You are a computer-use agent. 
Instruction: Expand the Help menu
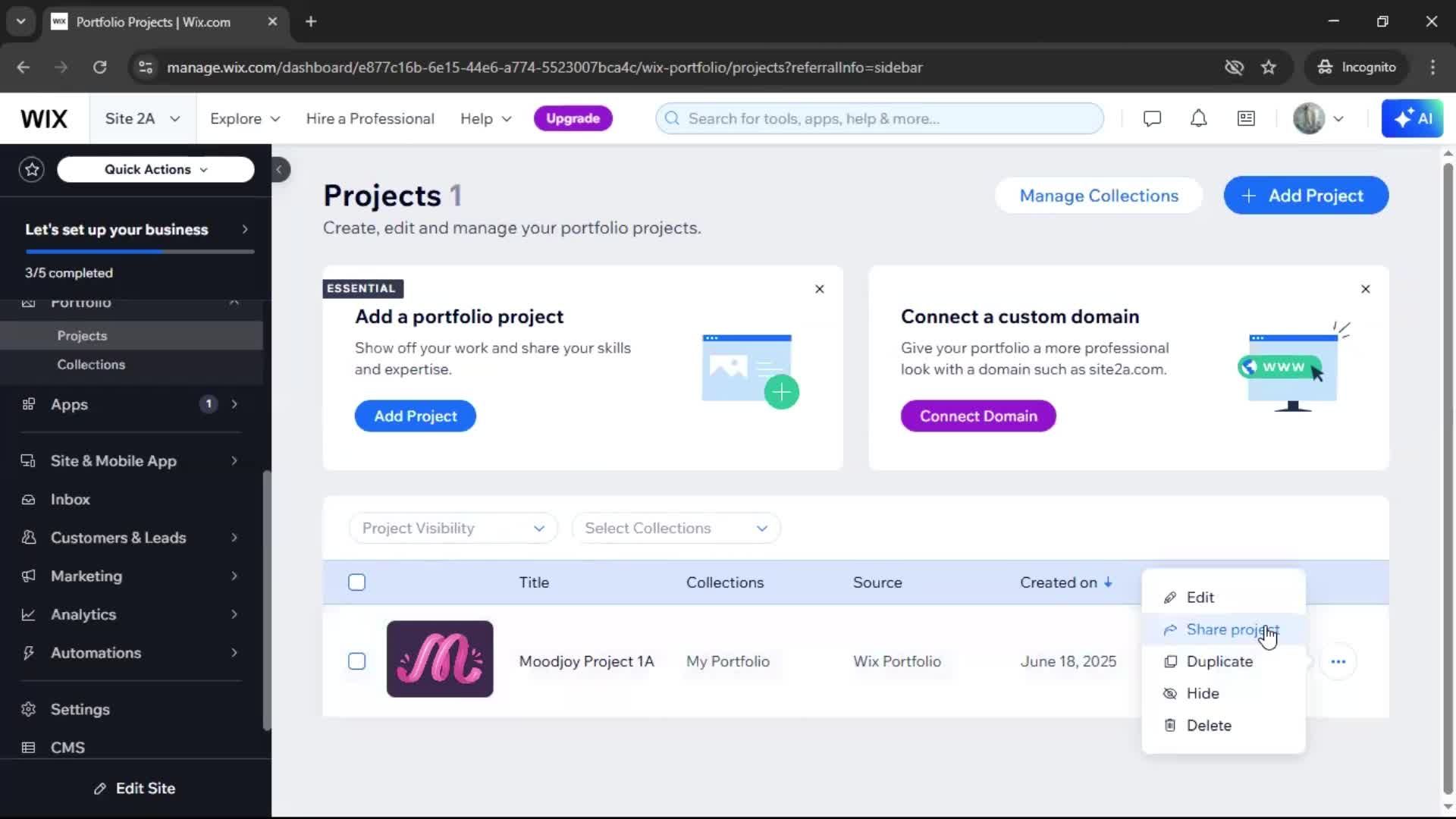coord(486,118)
